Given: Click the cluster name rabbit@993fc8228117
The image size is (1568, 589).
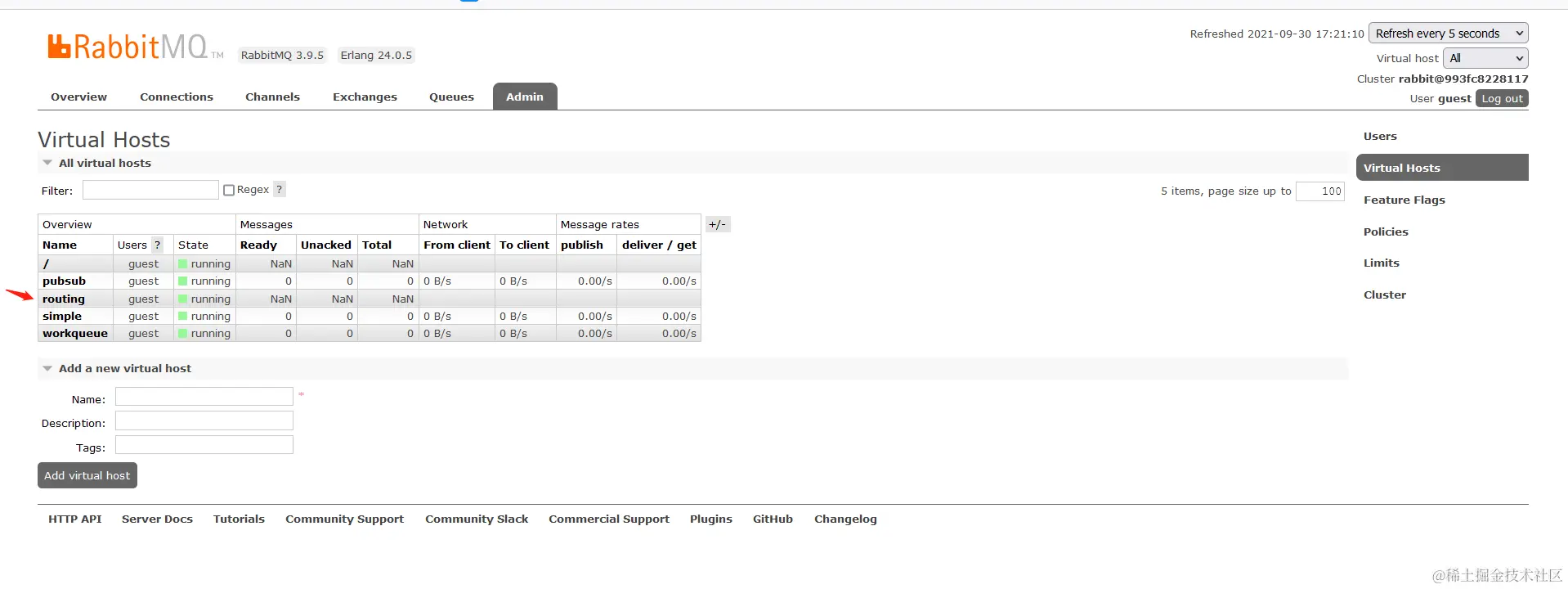Looking at the screenshot, I should (1463, 79).
